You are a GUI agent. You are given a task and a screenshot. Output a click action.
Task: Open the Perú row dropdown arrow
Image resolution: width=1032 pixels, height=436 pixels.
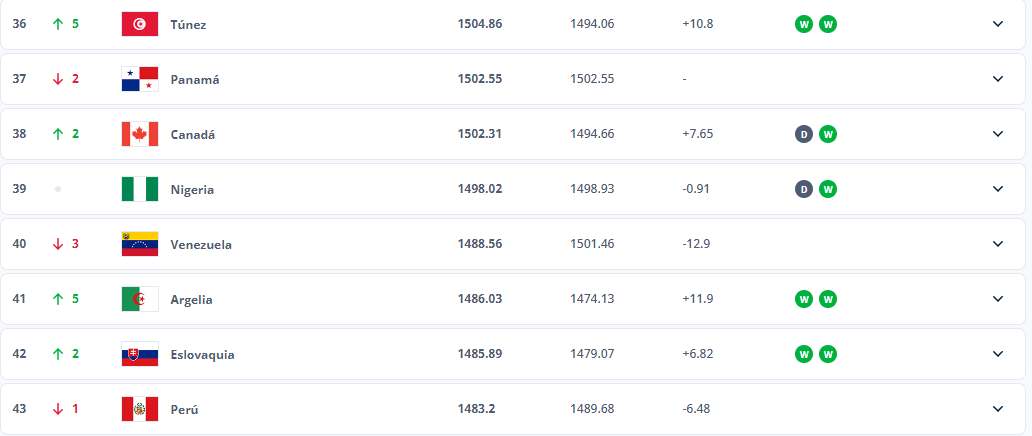998,409
